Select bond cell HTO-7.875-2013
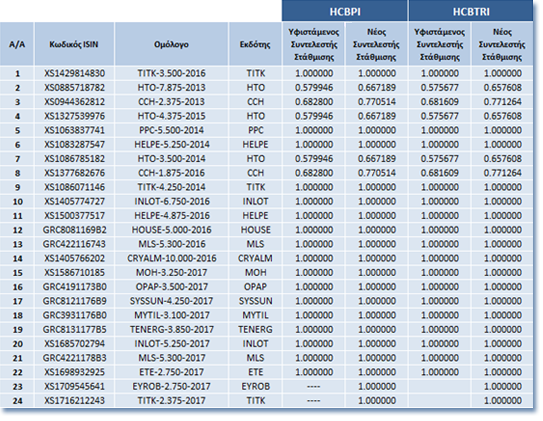543x421 pixels. 171,88
